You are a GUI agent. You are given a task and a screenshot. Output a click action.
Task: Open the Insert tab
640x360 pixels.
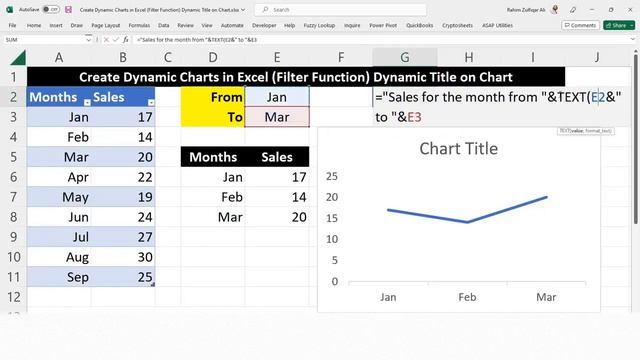[x=56, y=25]
